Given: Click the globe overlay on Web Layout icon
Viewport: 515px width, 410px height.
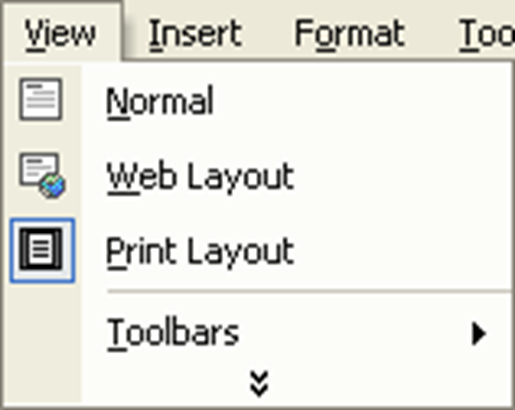Looking at the screenshot, I should pyautogui.click(x=53, y=187).
